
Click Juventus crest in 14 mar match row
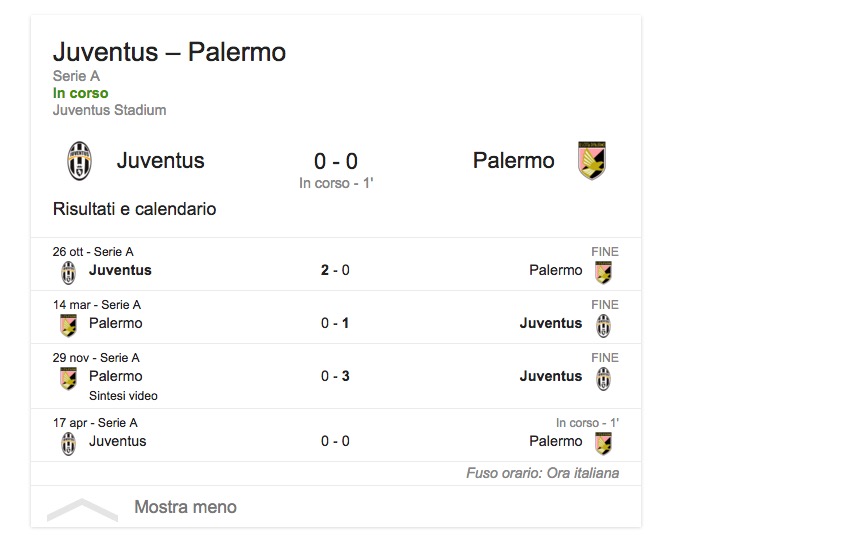(603, 325)
